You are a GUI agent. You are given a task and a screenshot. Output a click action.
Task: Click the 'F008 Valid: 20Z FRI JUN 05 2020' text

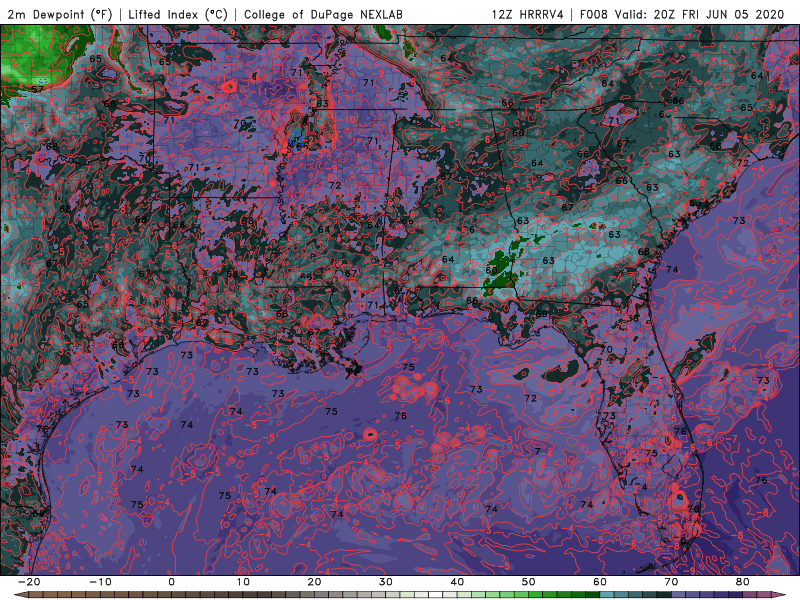[x=682, y=14]
